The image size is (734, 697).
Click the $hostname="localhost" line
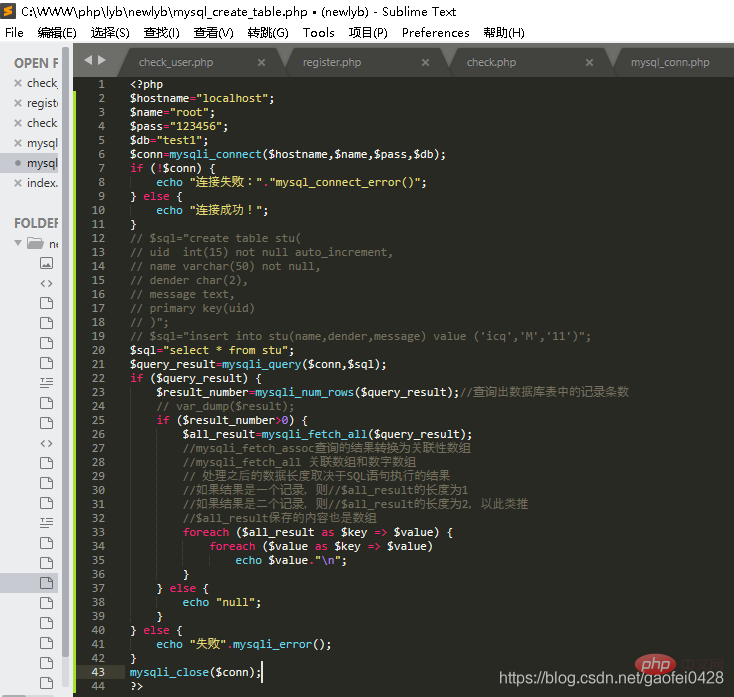tap(202, 98)
